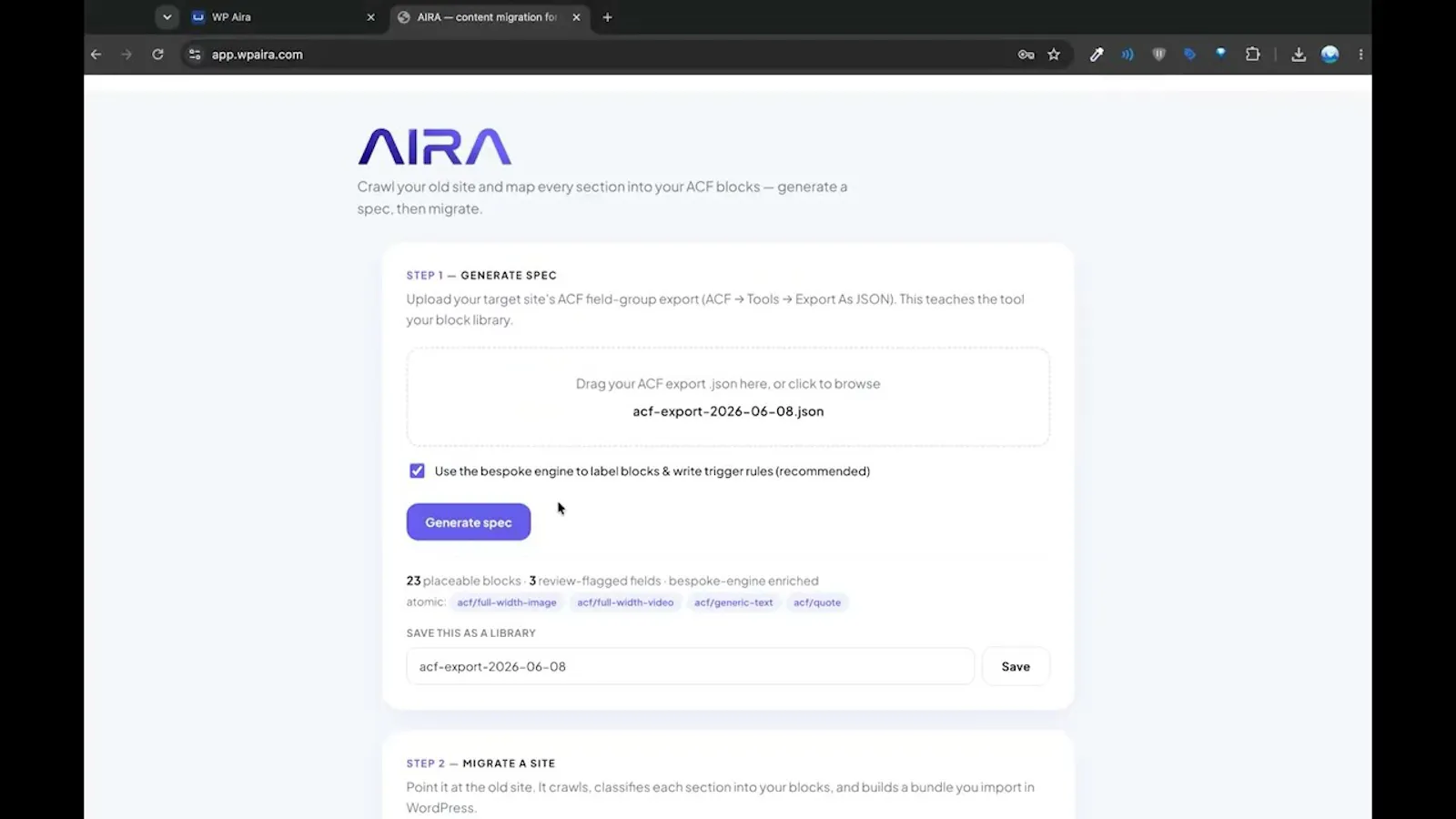The width and height of the screenshot is (1456, 819).
Task: Close the AIRA content migration tab
Action: (x=576, y=17)
